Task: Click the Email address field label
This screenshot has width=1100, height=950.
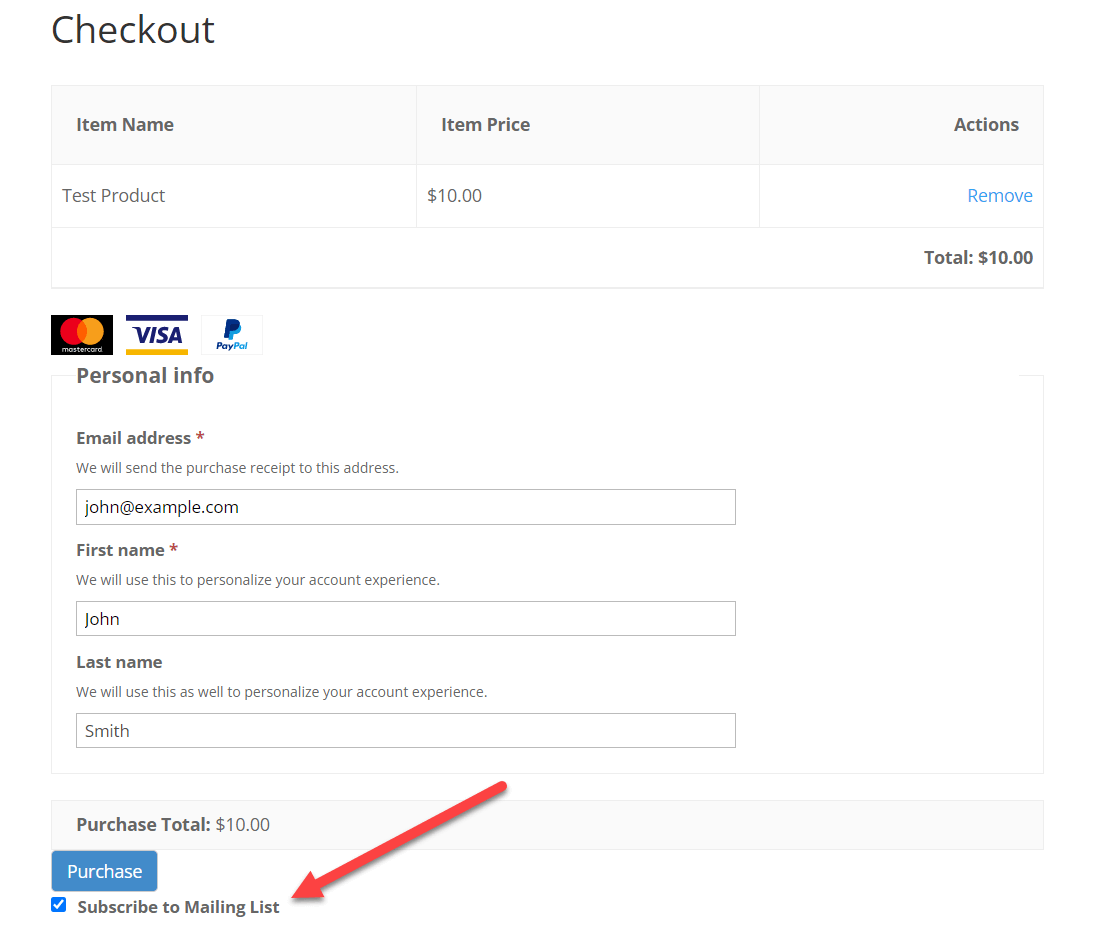Action: (134, 438)
